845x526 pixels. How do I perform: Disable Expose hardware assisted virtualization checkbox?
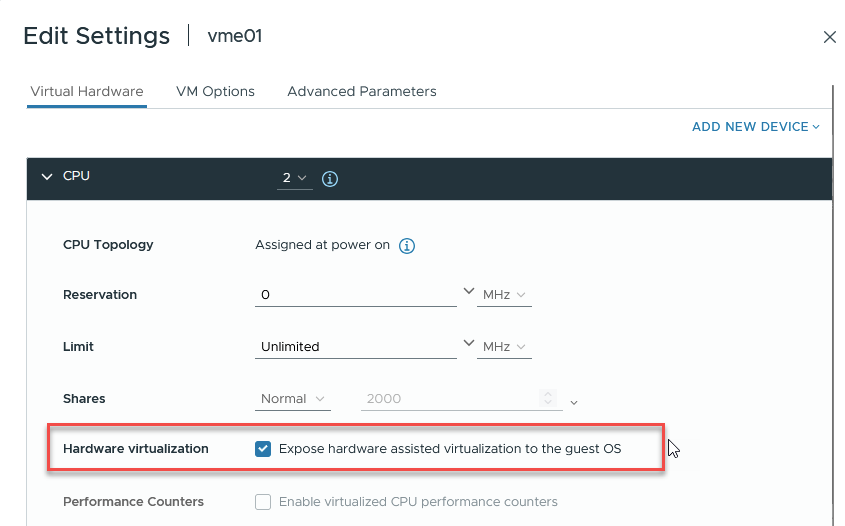[x=263, y=449]
